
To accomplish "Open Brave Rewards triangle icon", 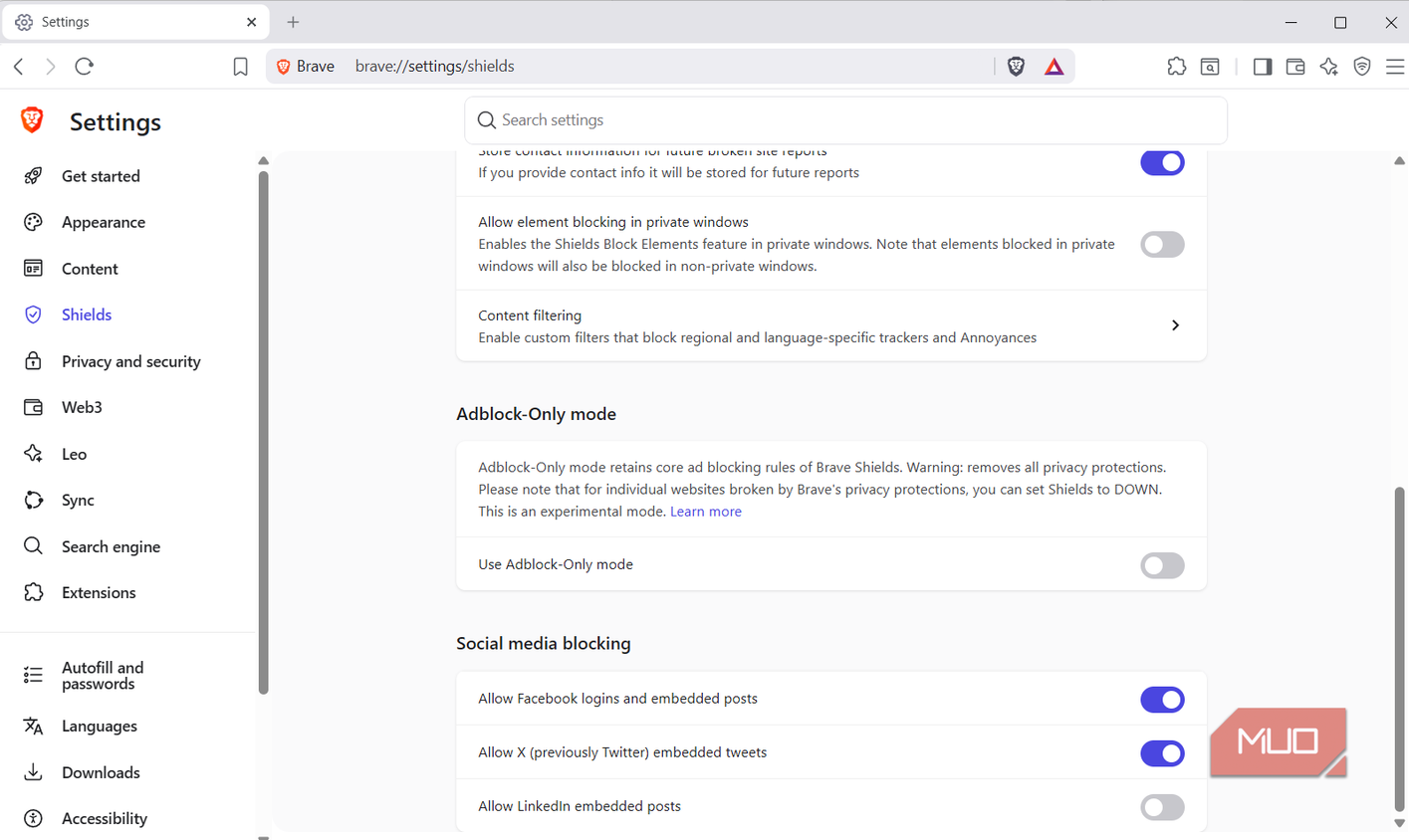I will click(1054, 67).
